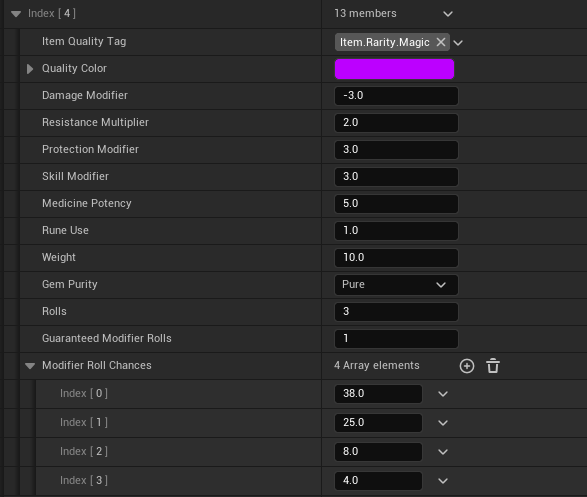Select the Resistance Multiplier label
Image resolution: width=587 pixels, height=497 pixels.
pos(95,122)
